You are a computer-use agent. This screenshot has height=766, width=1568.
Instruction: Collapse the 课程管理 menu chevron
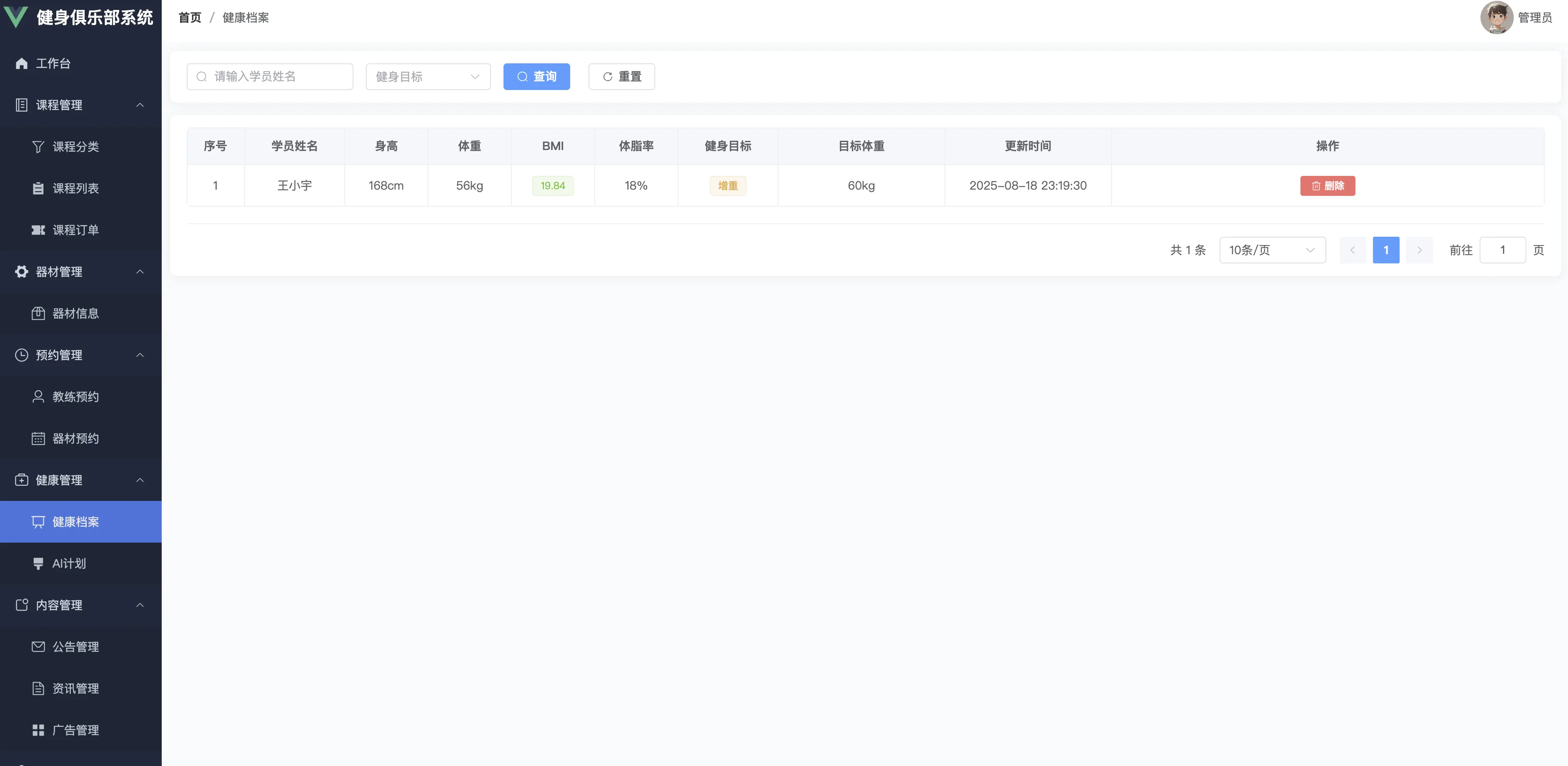coord(140,105)
